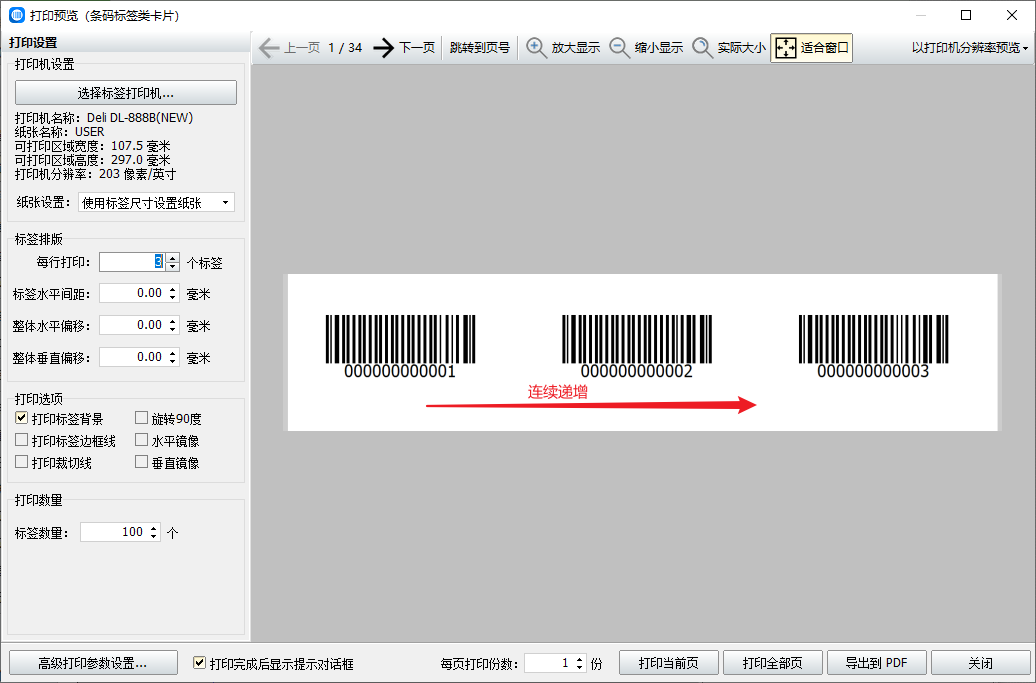1036x683 pixels.
Task: Enable 垂直镜像 checkbox
Action: 141,462
